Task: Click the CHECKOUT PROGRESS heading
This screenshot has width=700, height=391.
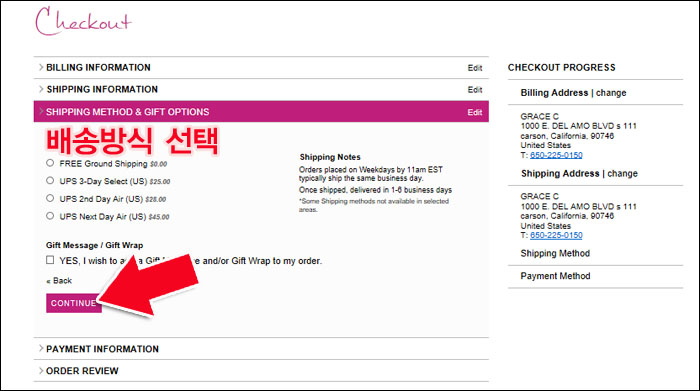Action: pyautogui.click(x=562, y=67)
